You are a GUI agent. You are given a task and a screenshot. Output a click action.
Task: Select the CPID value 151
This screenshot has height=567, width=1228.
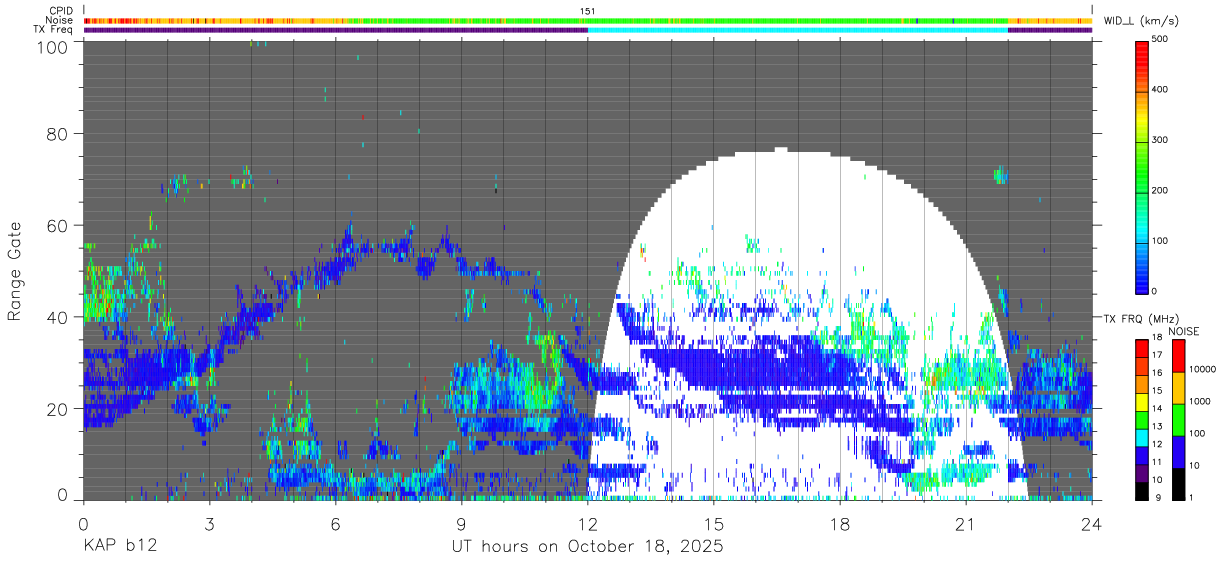click(x=588, y=11)
